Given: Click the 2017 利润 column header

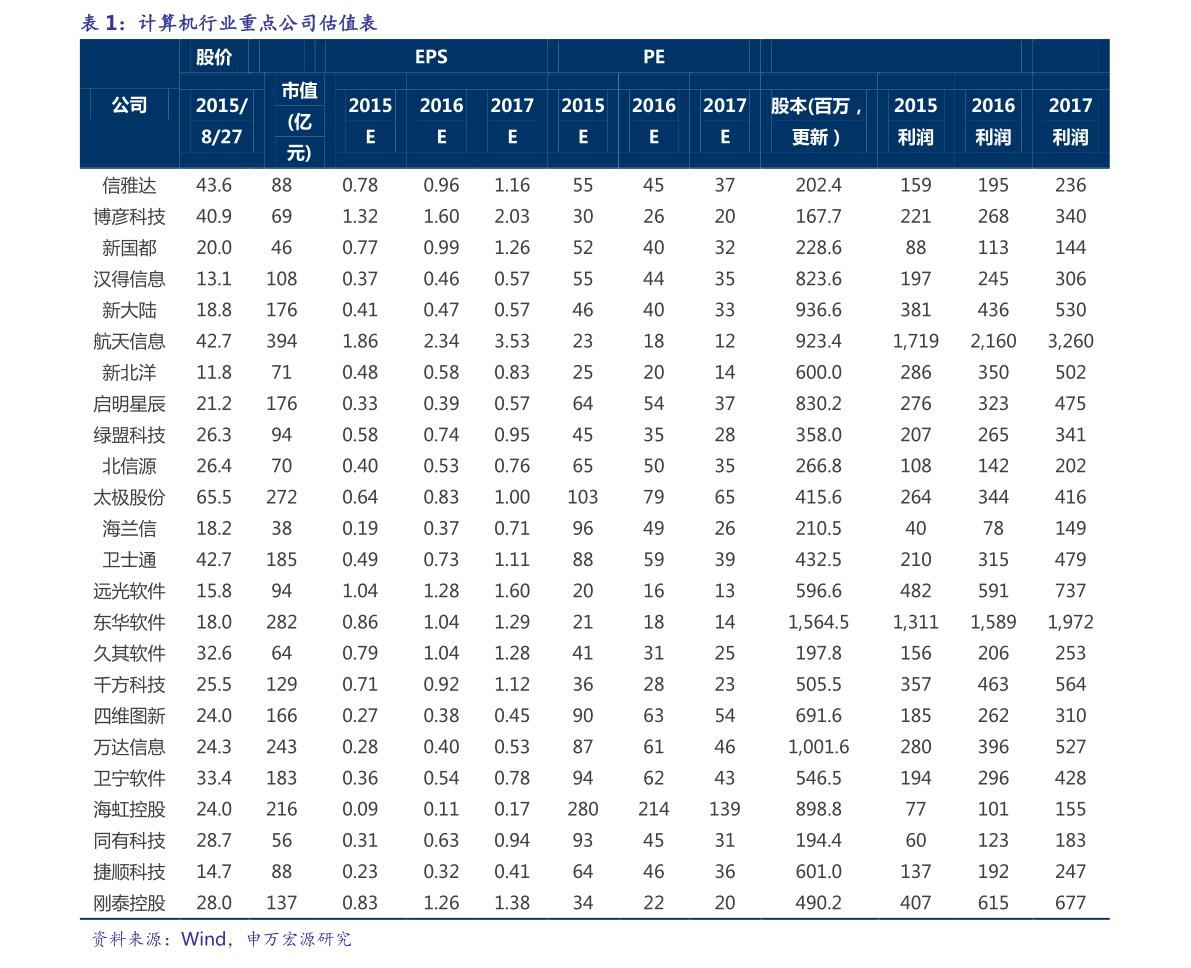Looking at the screenshot, I should 1070,122.
